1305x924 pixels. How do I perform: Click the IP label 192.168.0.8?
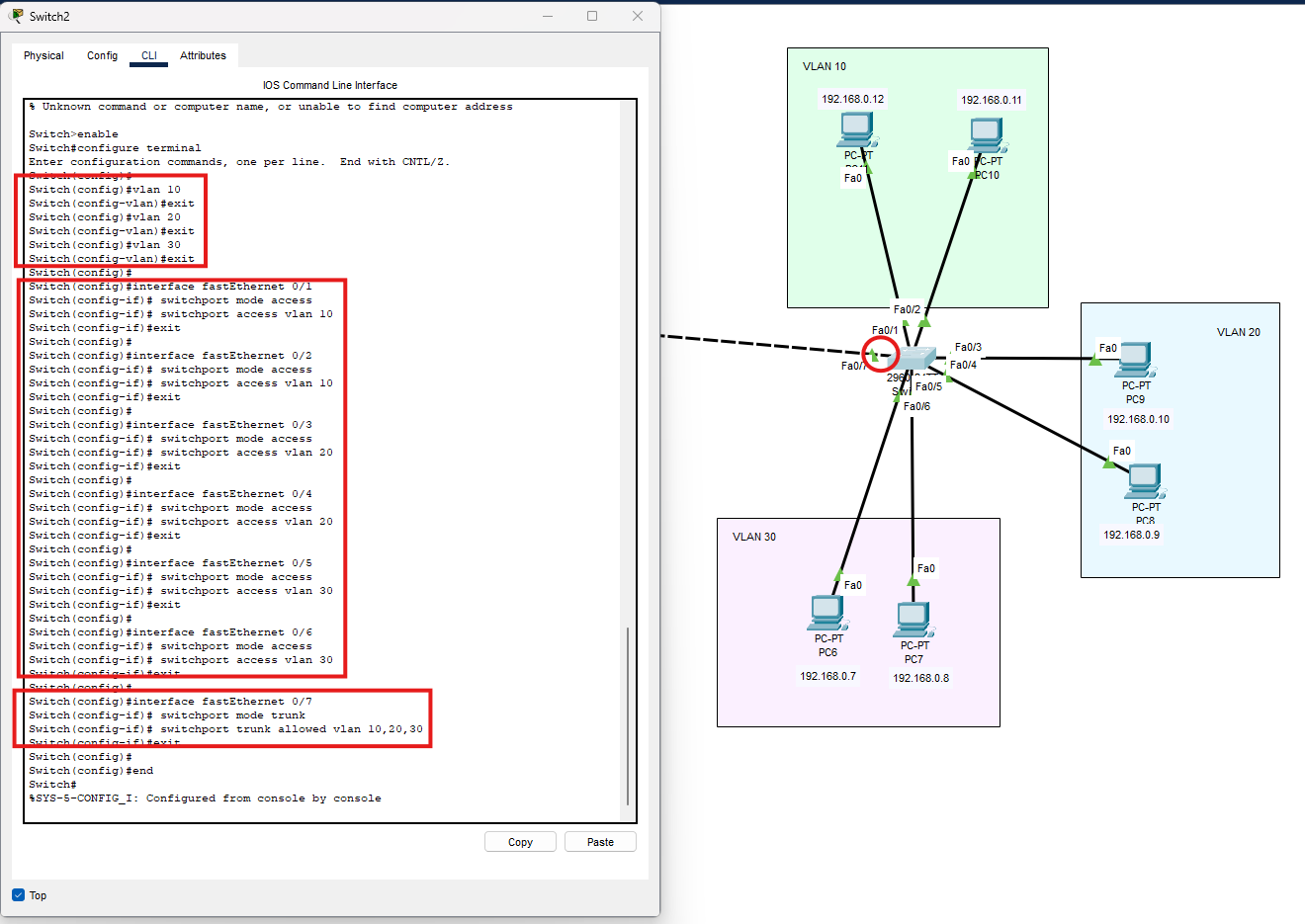click(921, 678)
